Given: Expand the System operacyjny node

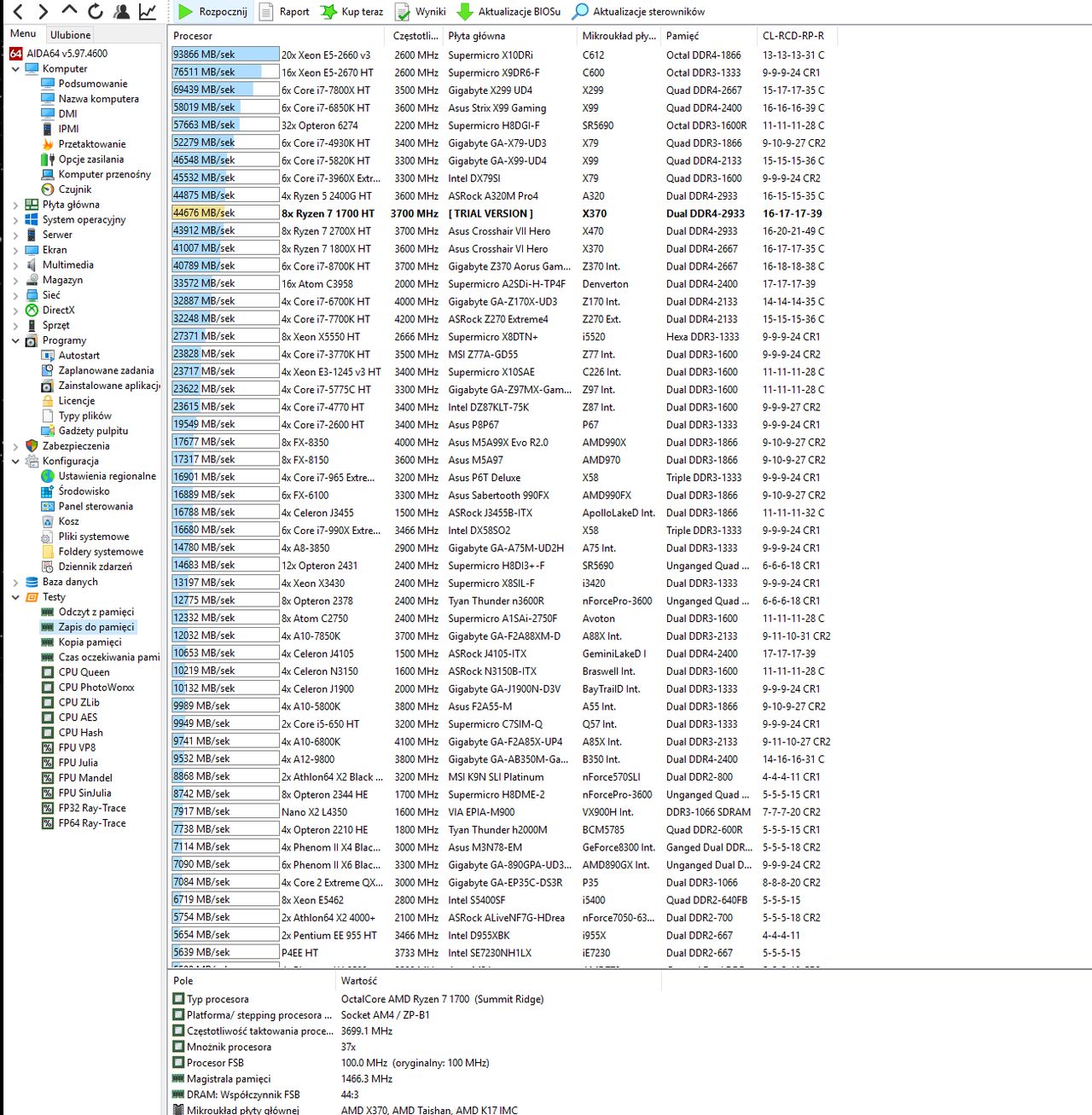Looking at the screenshot, I should click(x=15, y=220).
